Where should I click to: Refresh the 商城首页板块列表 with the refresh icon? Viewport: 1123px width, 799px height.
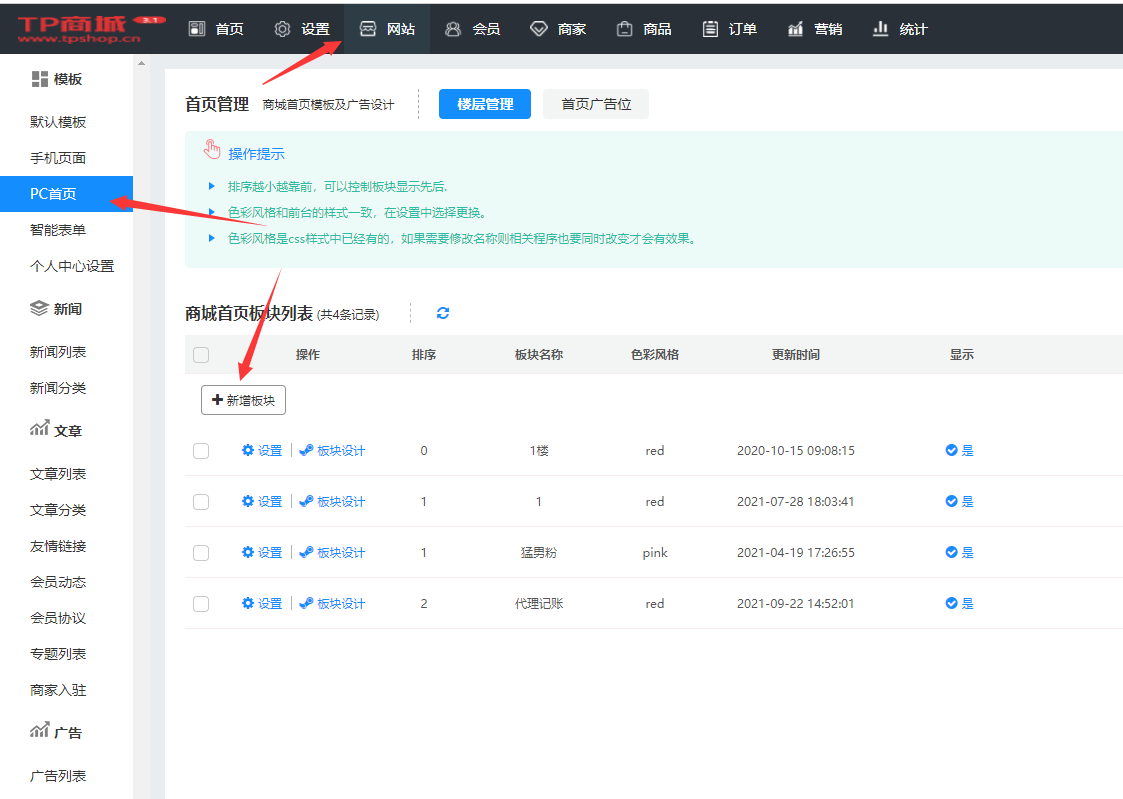click(x=443, y=313)
